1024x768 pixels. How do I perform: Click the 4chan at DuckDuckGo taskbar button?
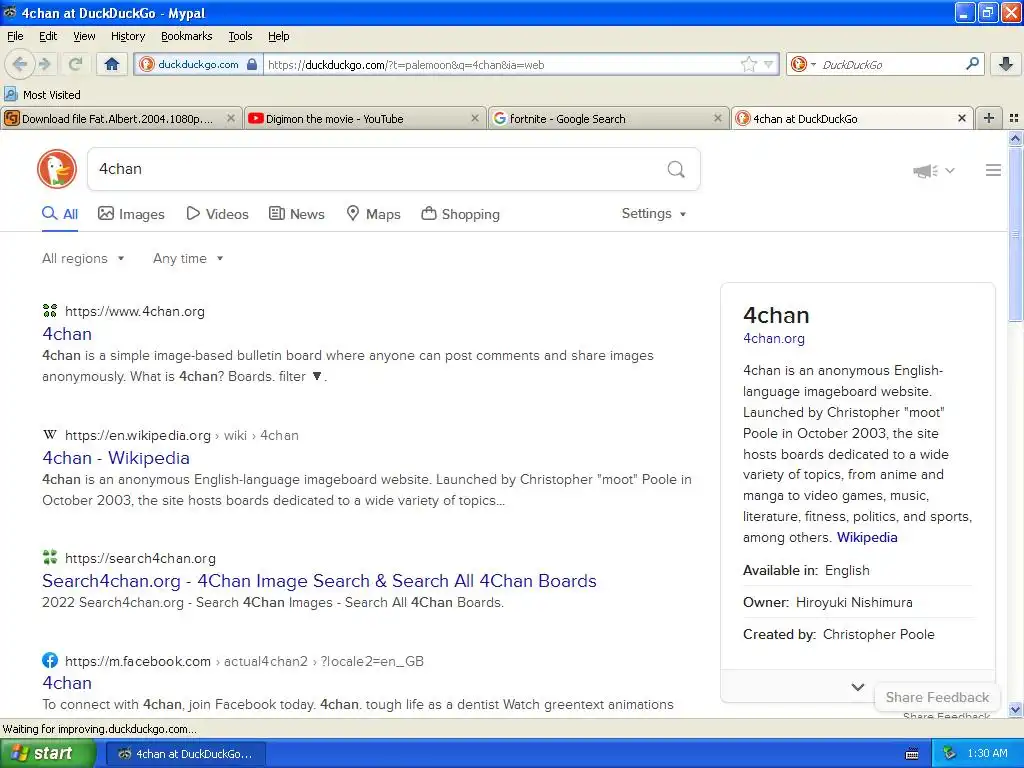(185, 754)
